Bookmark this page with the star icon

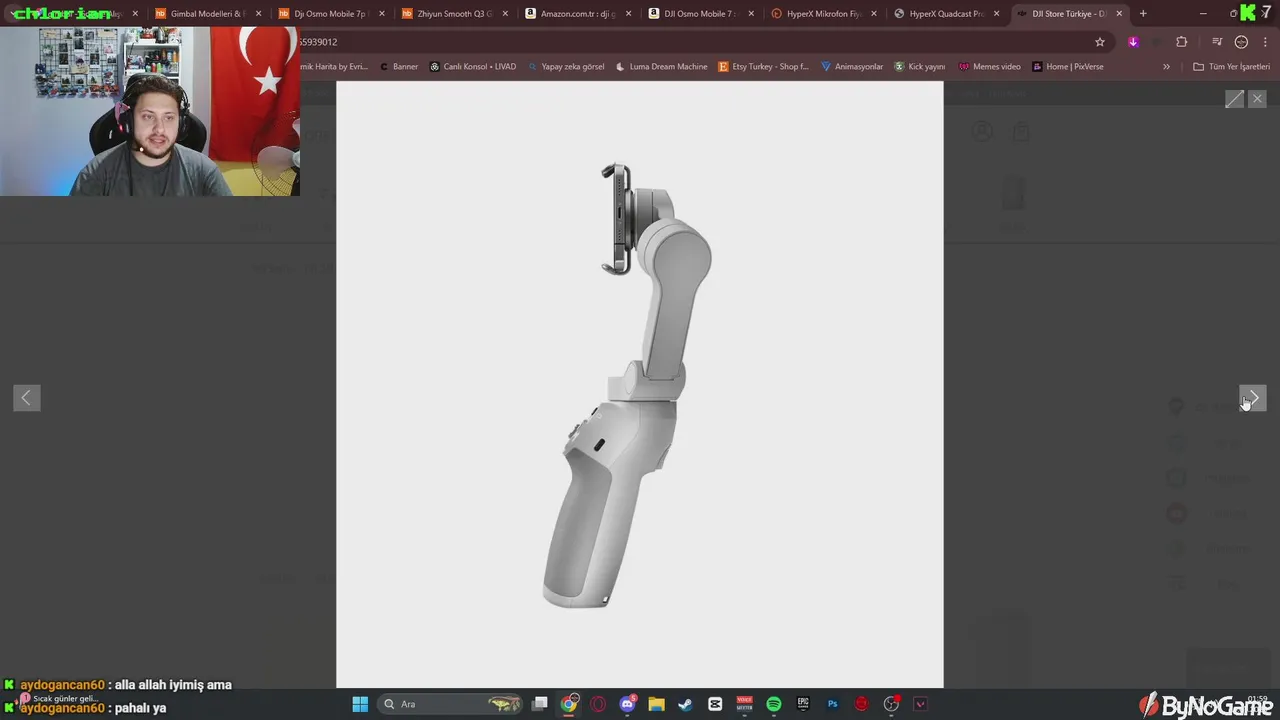tap(1100, 42)
